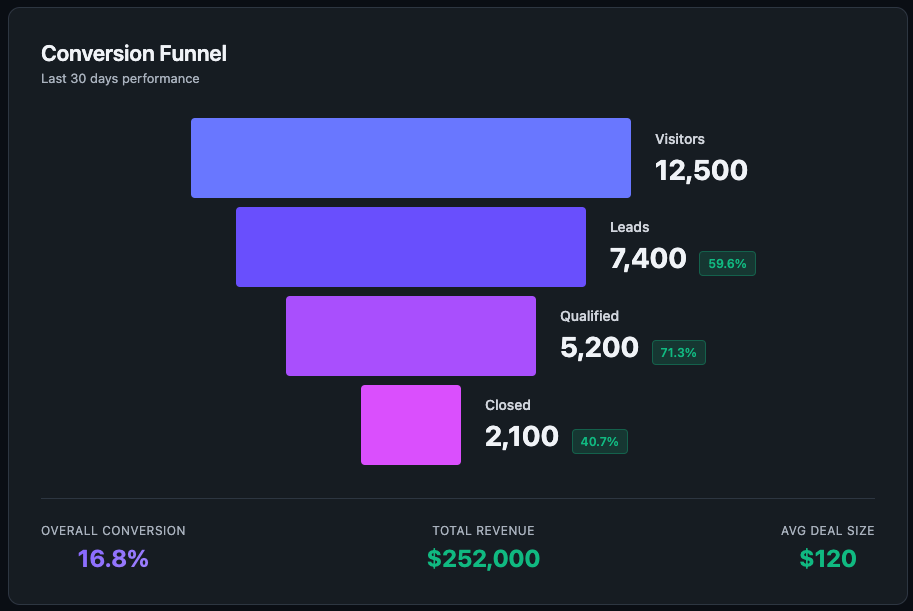Click the Overall Conversion label
The image size is (913, 611).
[113, 531]
